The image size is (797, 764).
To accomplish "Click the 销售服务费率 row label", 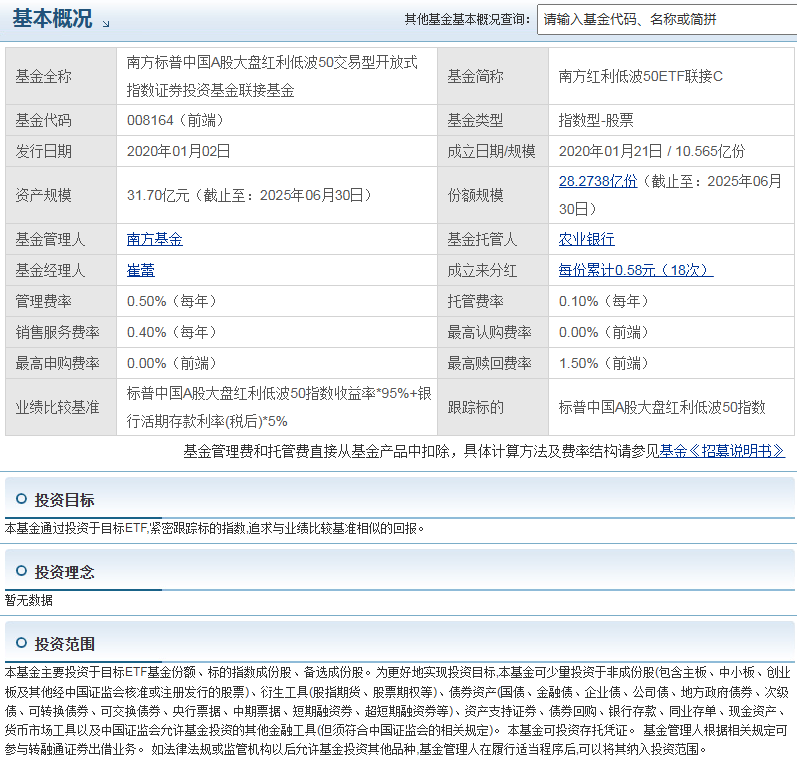I will pos(57,332).
